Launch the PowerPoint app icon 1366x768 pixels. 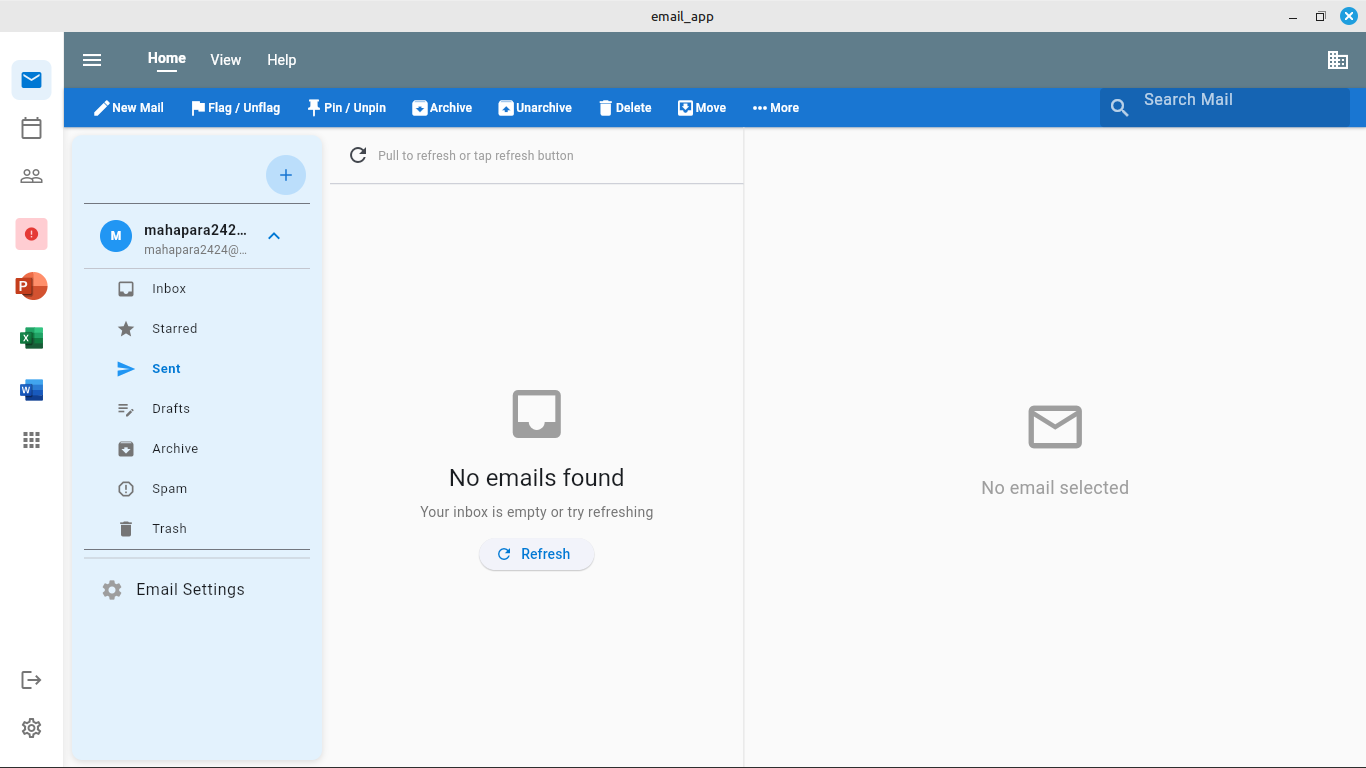pos(31,287)
